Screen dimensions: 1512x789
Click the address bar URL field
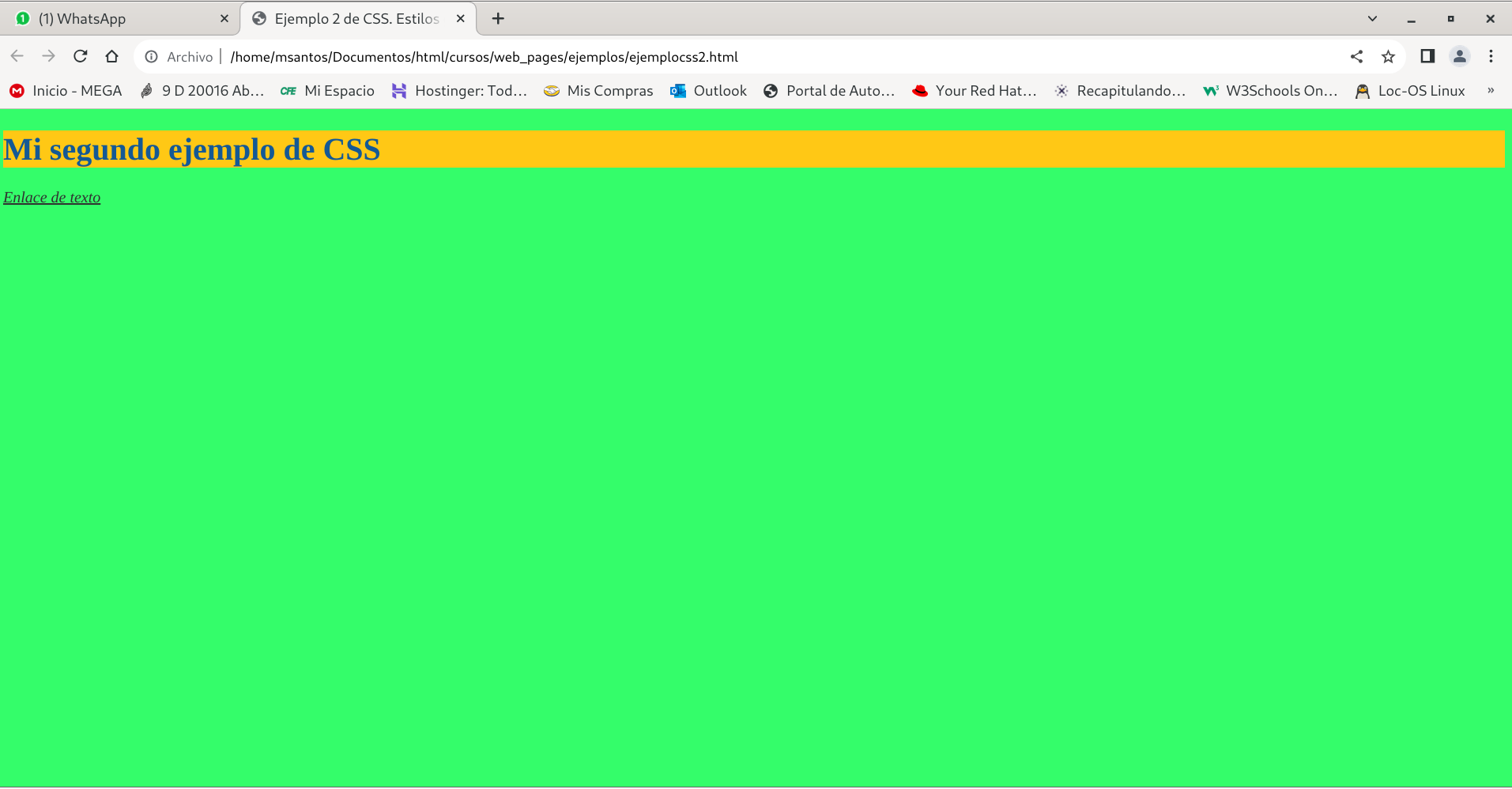click(711, 57)
